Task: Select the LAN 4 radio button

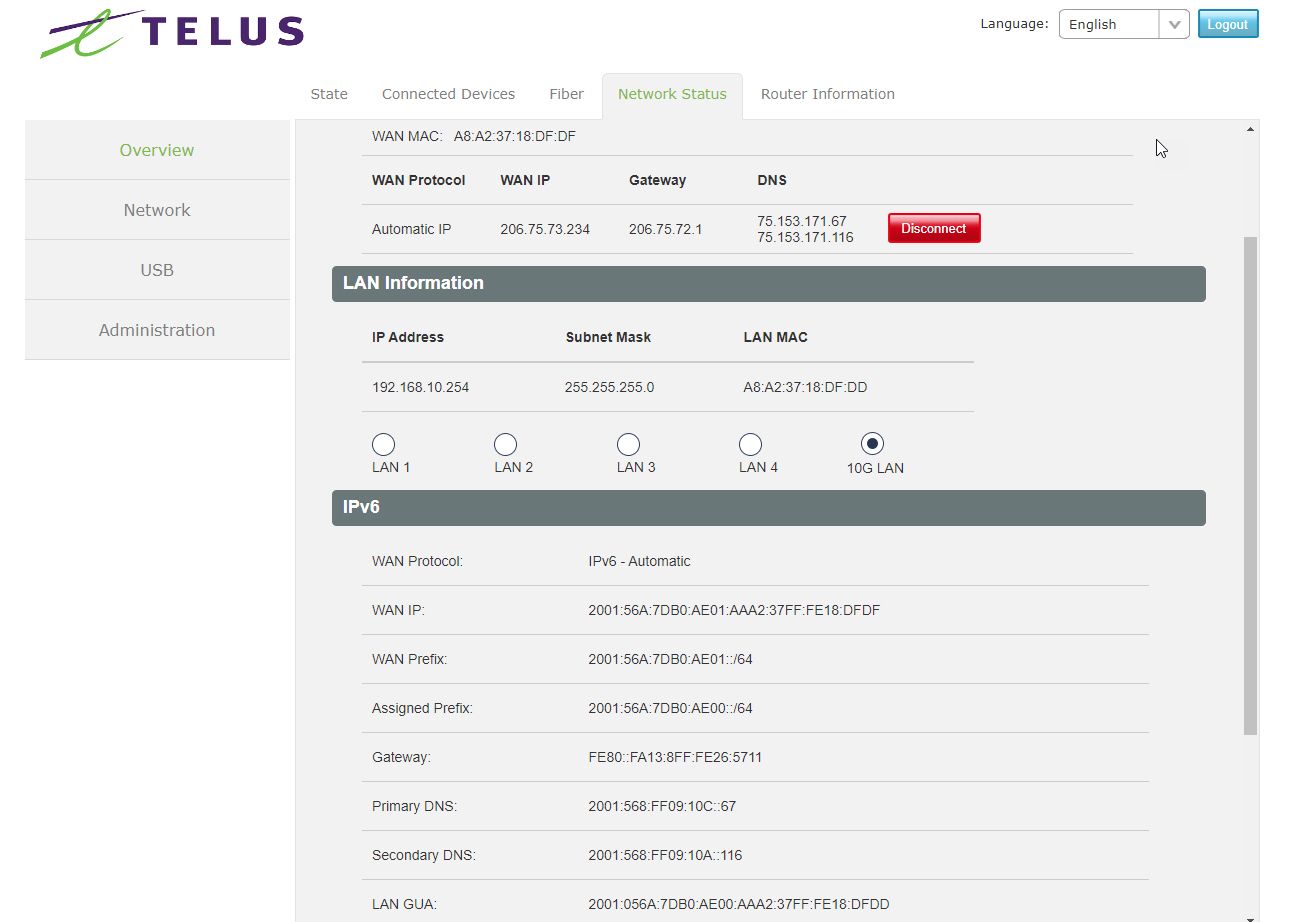Action: coord(750,444)
